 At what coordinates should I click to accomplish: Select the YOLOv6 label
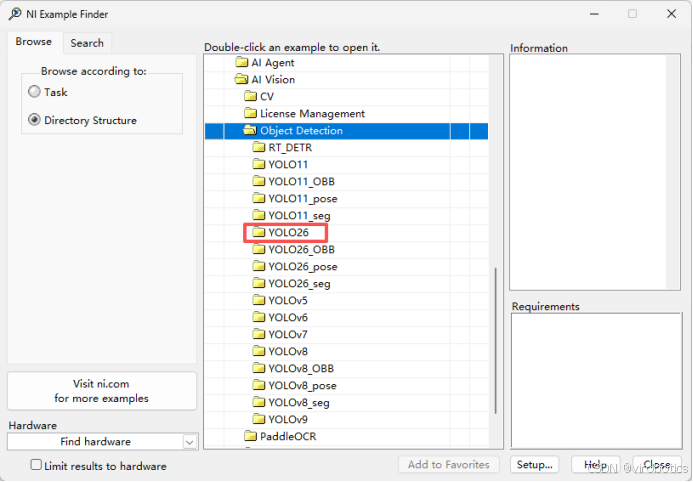[288, 318]
